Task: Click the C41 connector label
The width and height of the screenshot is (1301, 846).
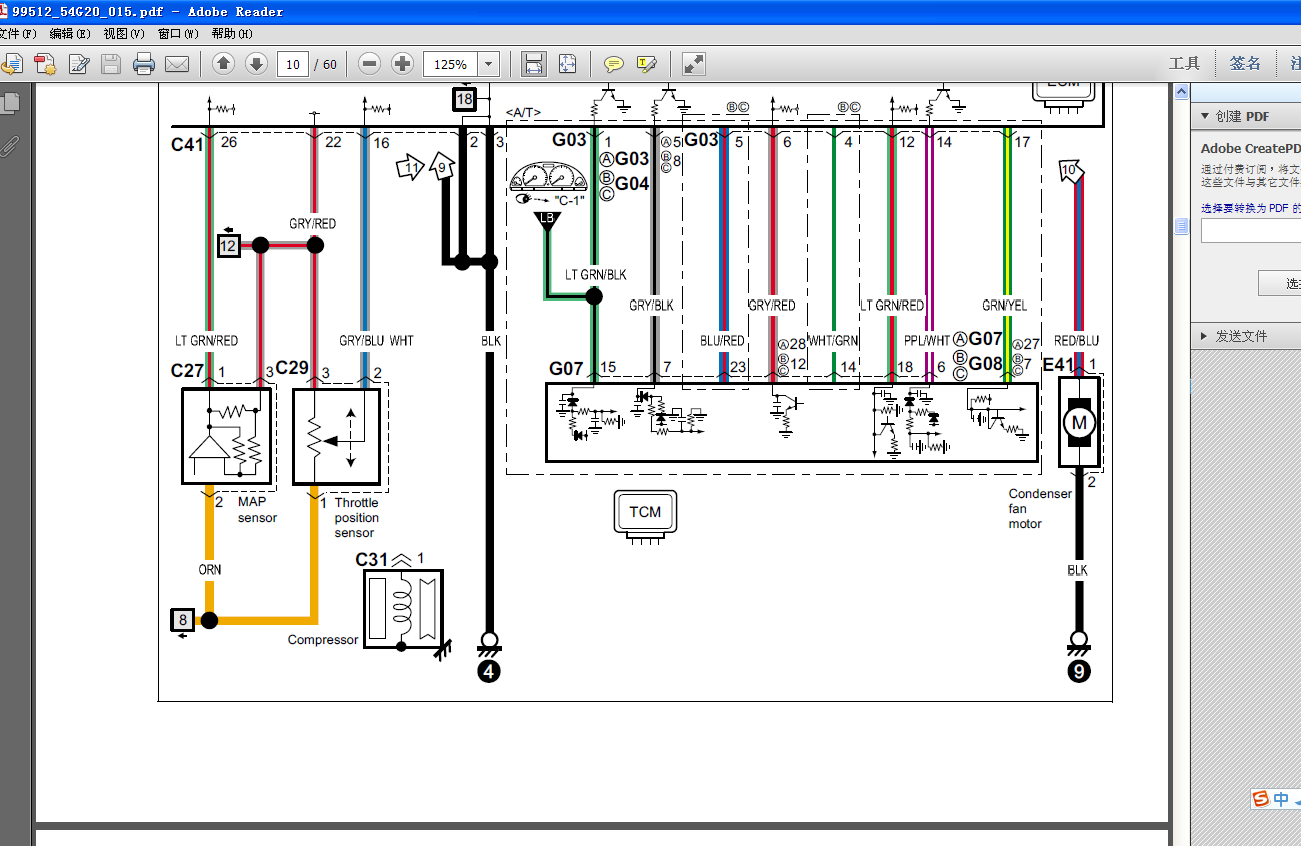Action: point(187,144)
